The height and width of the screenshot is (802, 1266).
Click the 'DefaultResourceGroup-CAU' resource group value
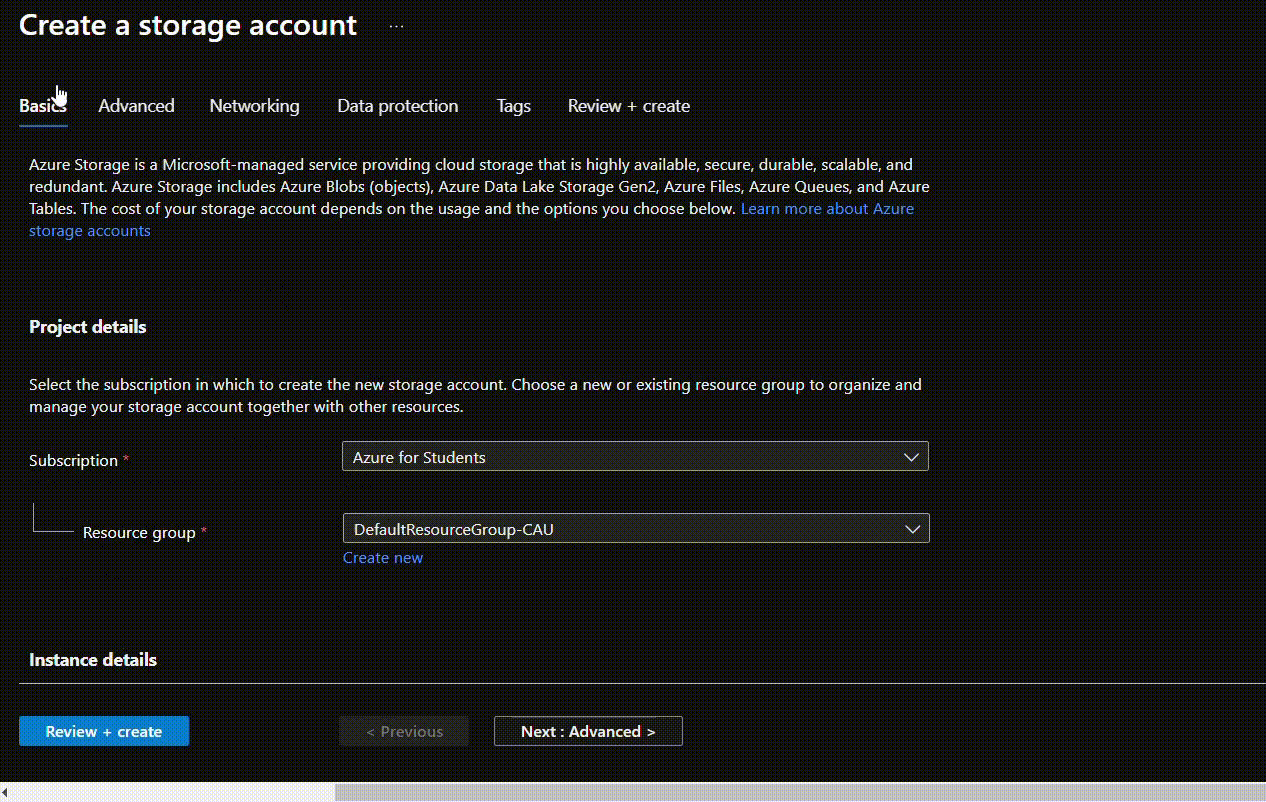[x=453, y=529]
